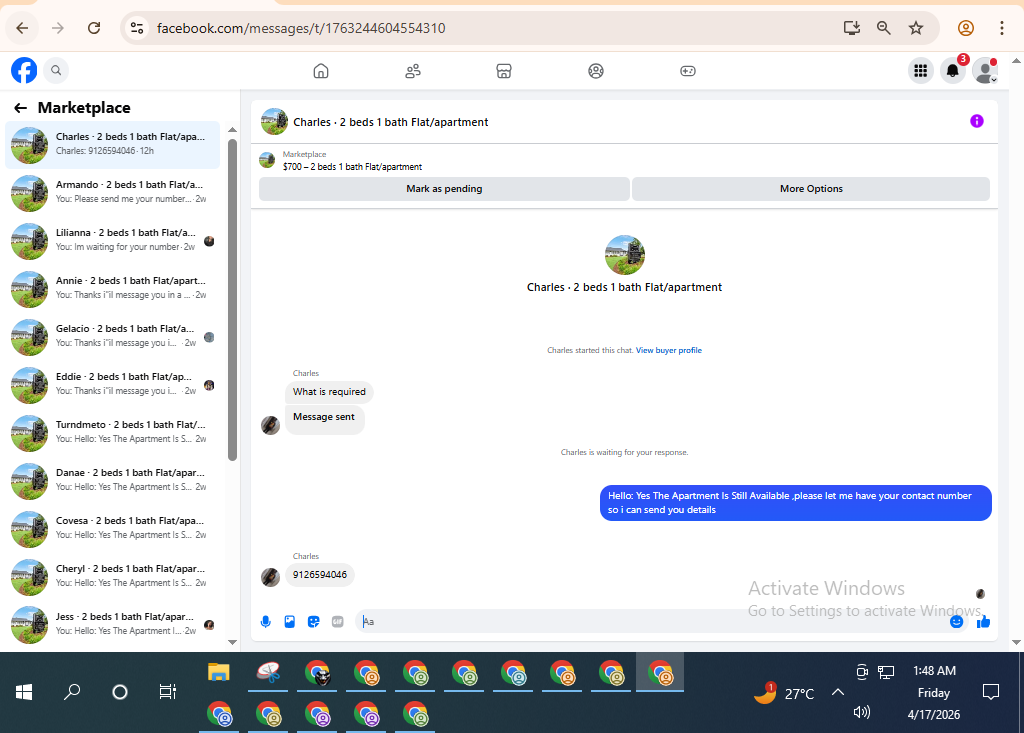Choose a sticker icon
Screen dimensions: 1024x733
tap(313, 622)
